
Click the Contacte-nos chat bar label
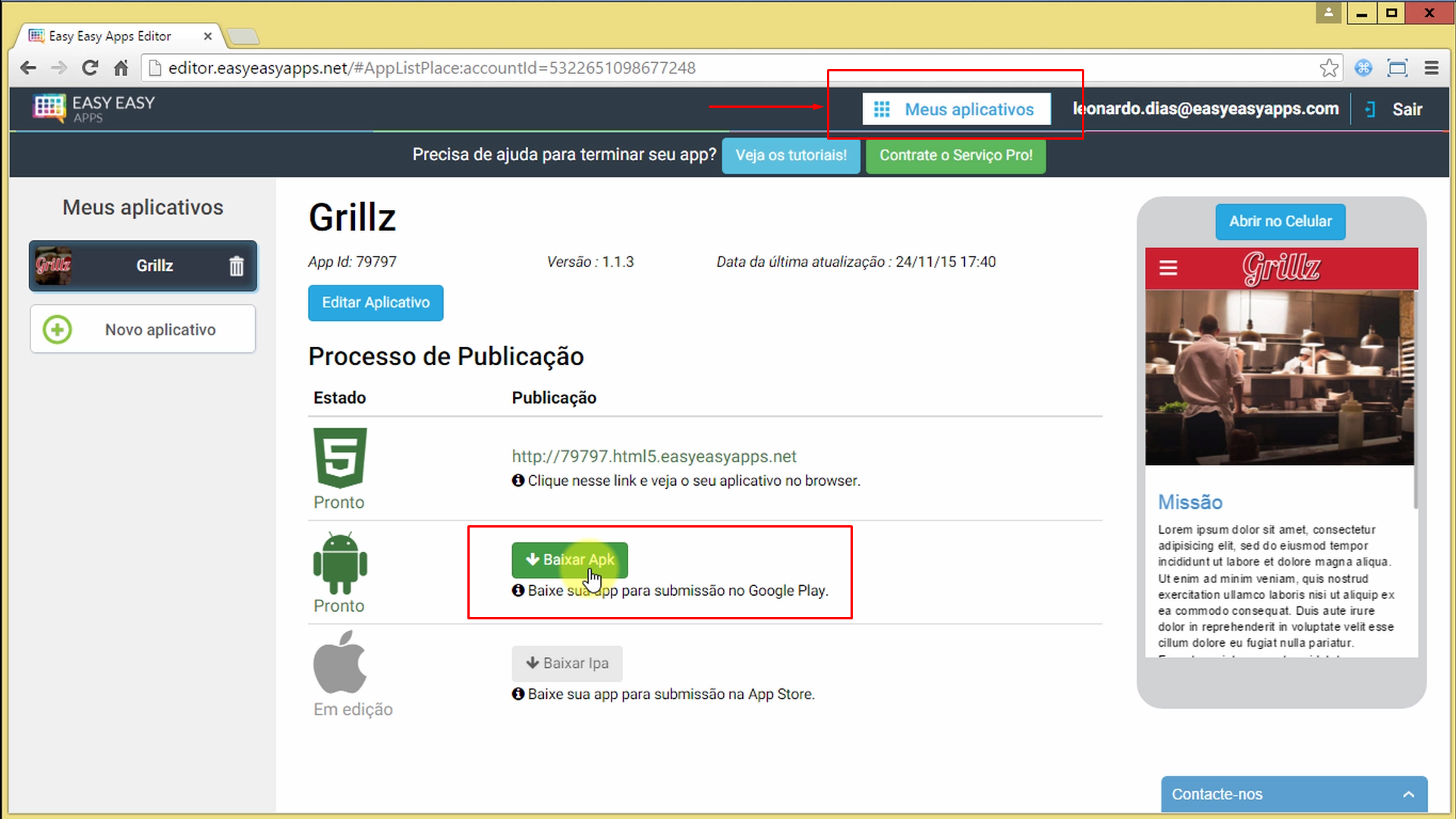pyautogui.click(x=1217, y=794)
